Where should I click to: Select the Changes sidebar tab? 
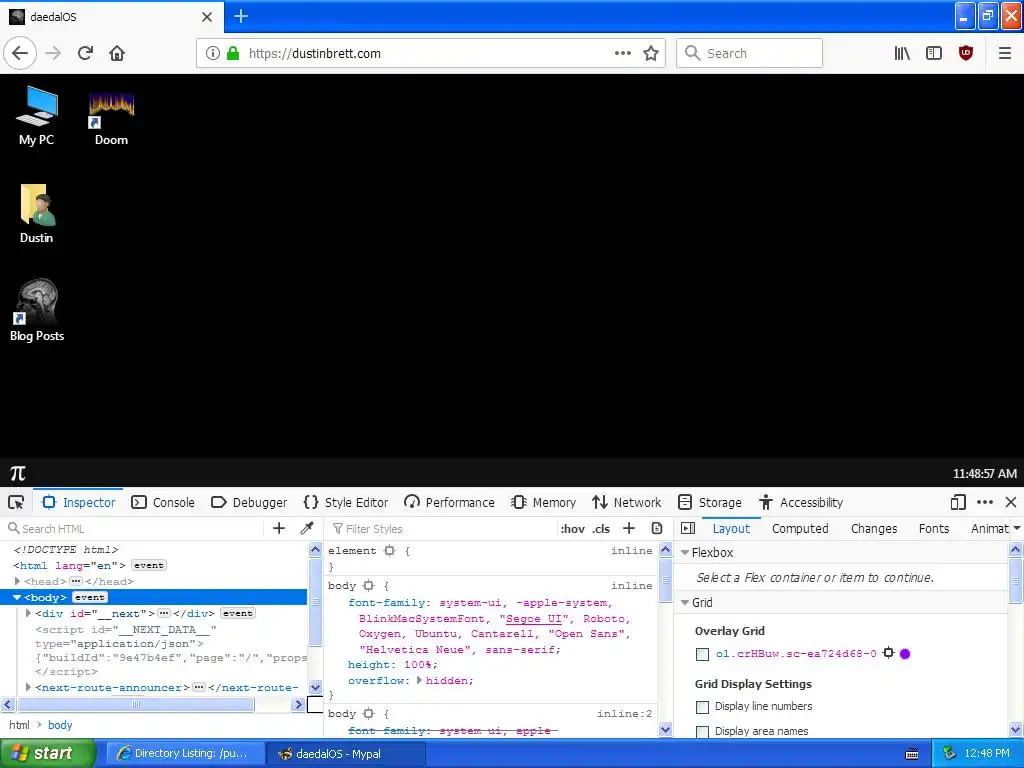[874, 528]
